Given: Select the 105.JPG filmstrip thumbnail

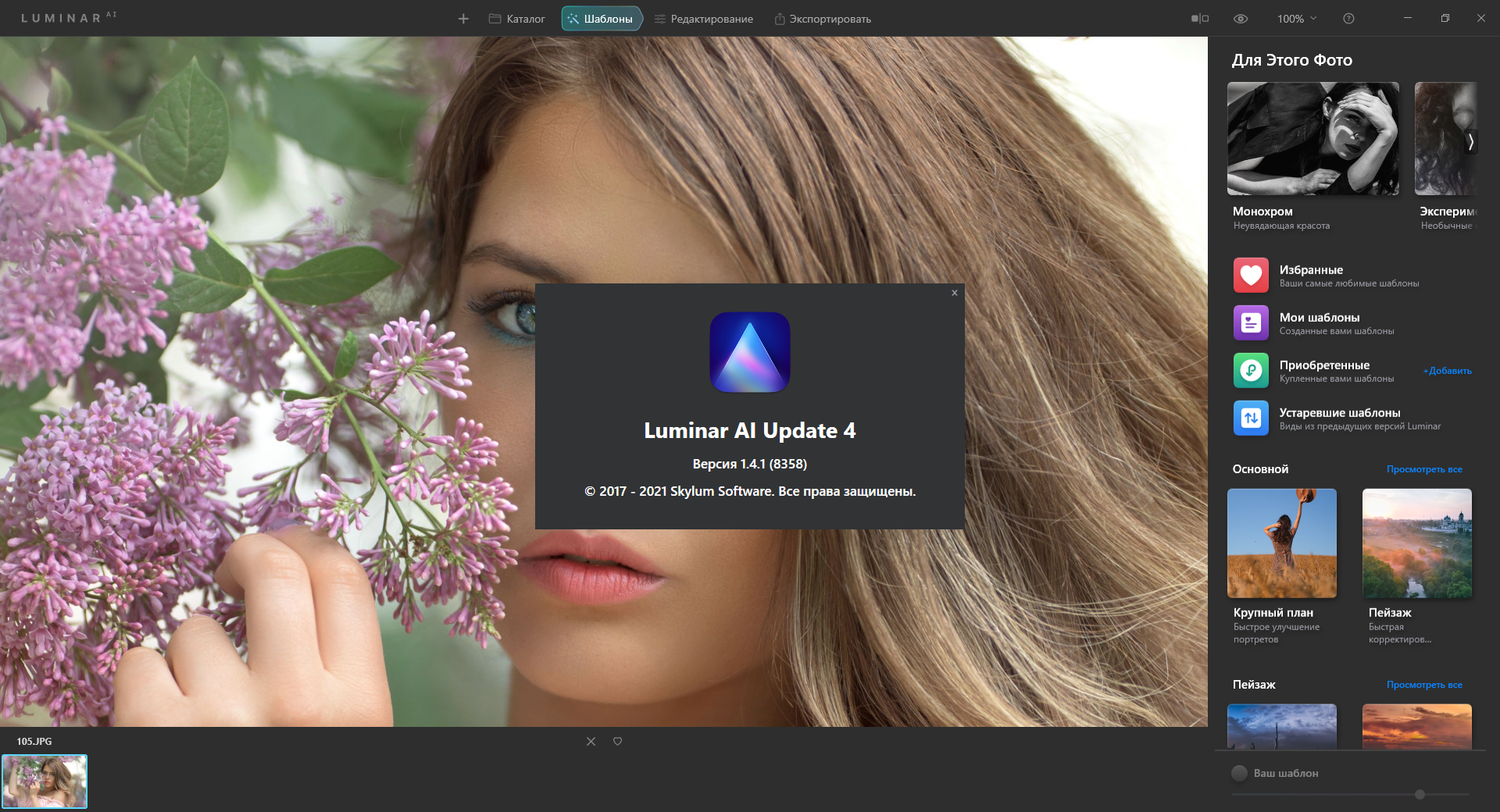Looking at the screenshot, I should (45, 781).
